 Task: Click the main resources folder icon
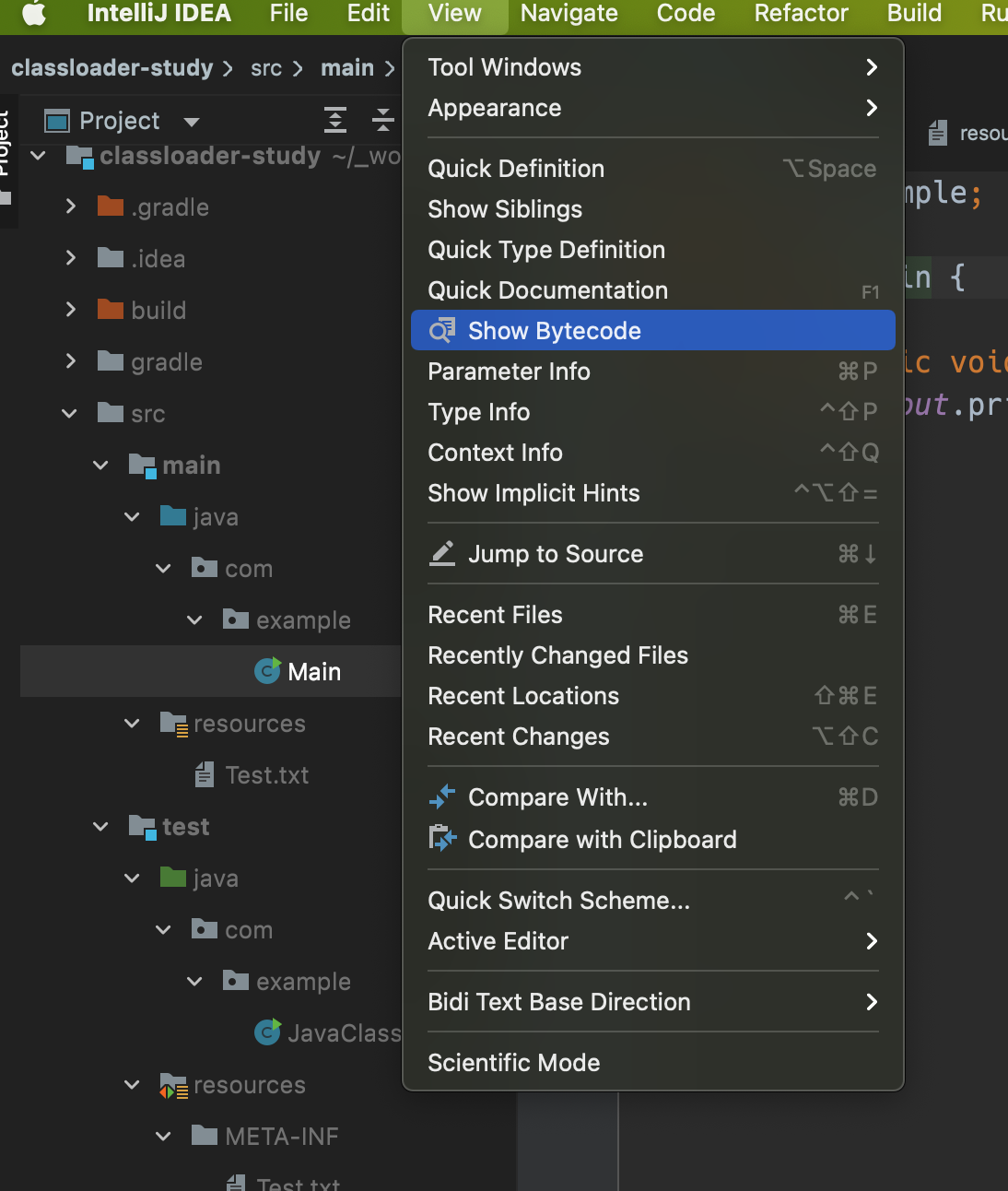(174, 724)
